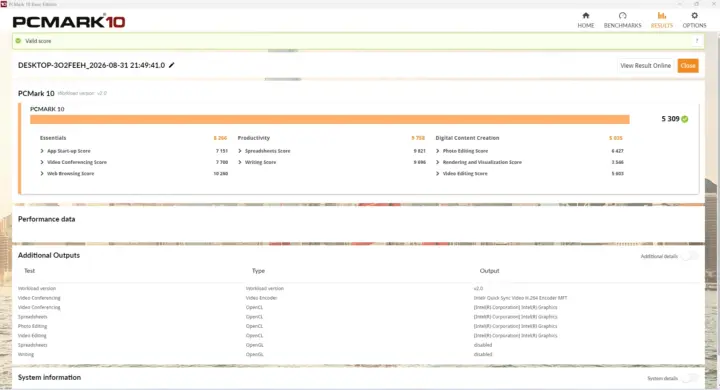Screen dimensions: 720x390
Task: Open the help question mark in the Valid score bar
Action: coord(697,41)
